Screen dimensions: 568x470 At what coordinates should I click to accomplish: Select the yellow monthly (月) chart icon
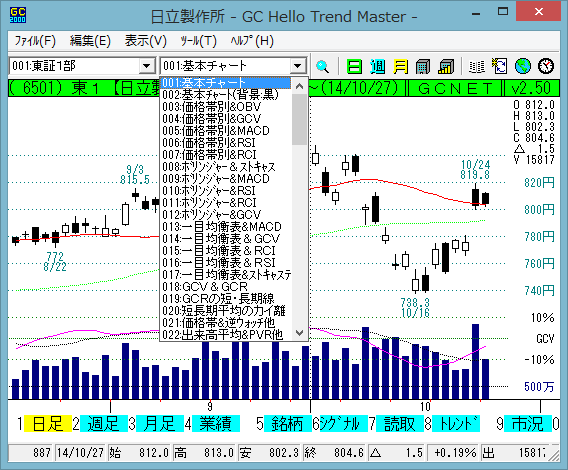tap(400, 66)
